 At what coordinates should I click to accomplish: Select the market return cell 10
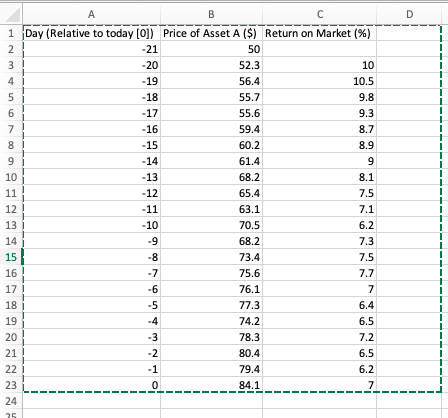point(320,65)
